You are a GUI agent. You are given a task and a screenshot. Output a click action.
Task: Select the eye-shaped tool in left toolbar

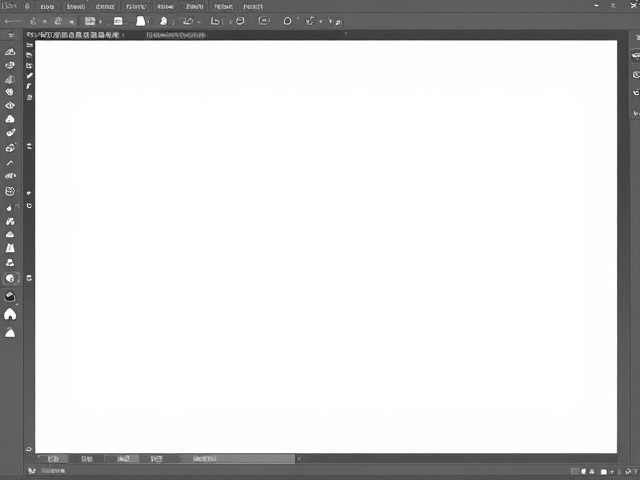10,105
